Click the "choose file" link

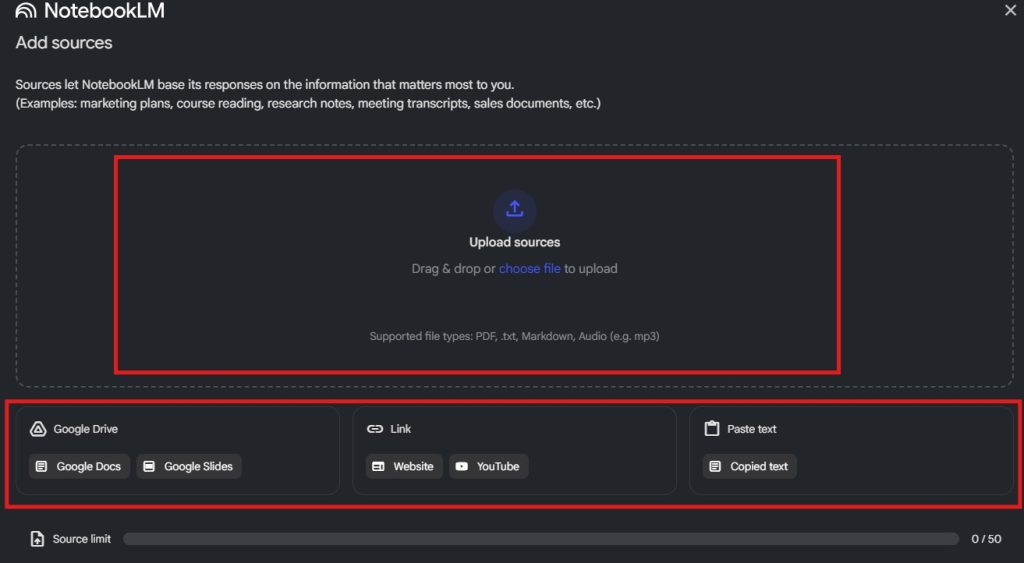[529, 268]
